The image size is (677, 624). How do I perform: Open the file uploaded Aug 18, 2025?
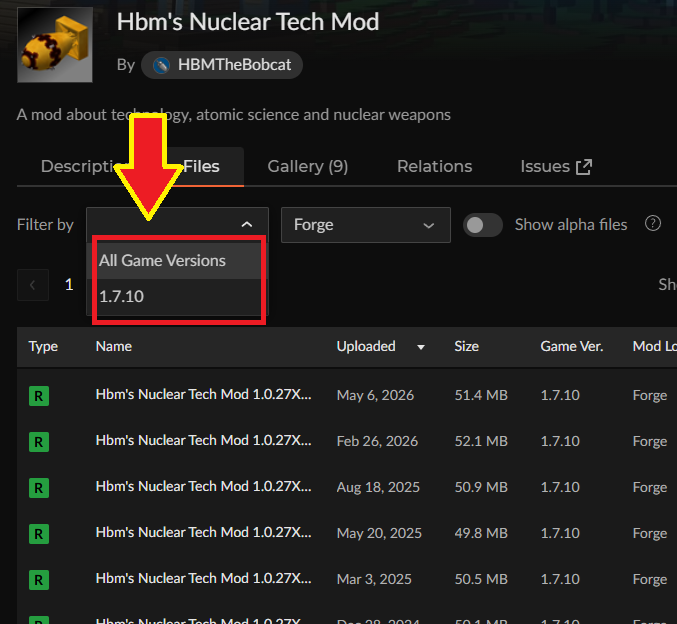pos(203,487)
